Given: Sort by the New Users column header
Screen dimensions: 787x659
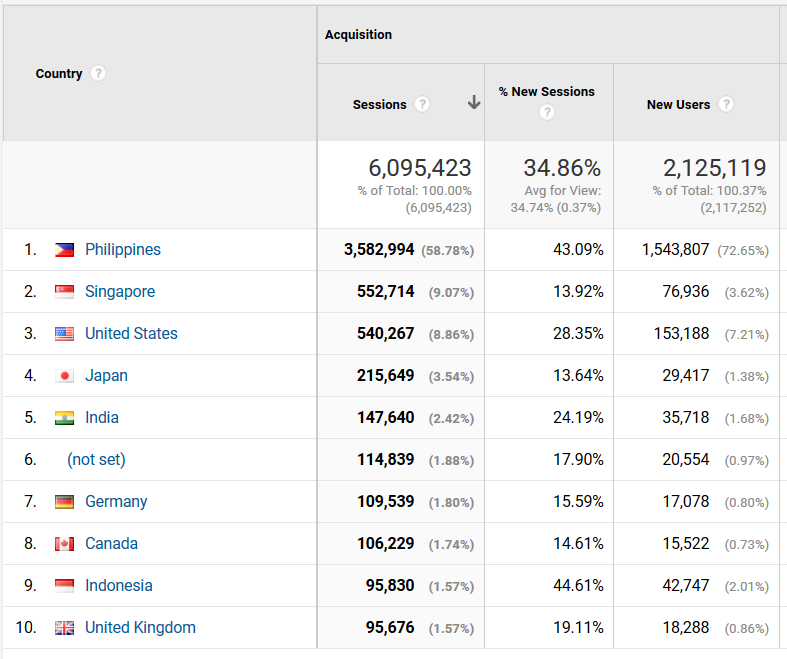Looking at the screenshot, I should 678,104.
